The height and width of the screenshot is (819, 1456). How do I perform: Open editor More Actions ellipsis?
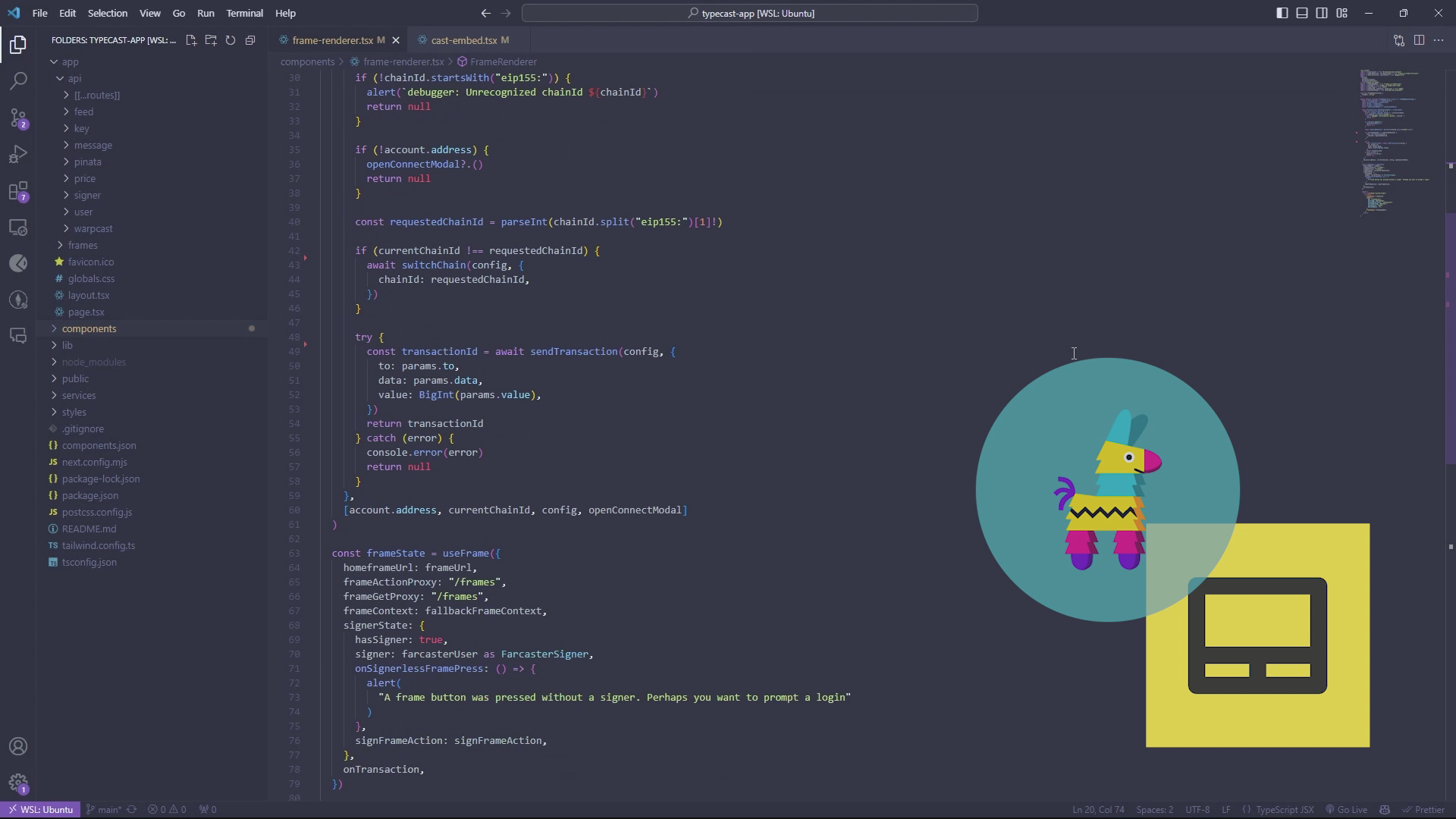(1439, 40)
